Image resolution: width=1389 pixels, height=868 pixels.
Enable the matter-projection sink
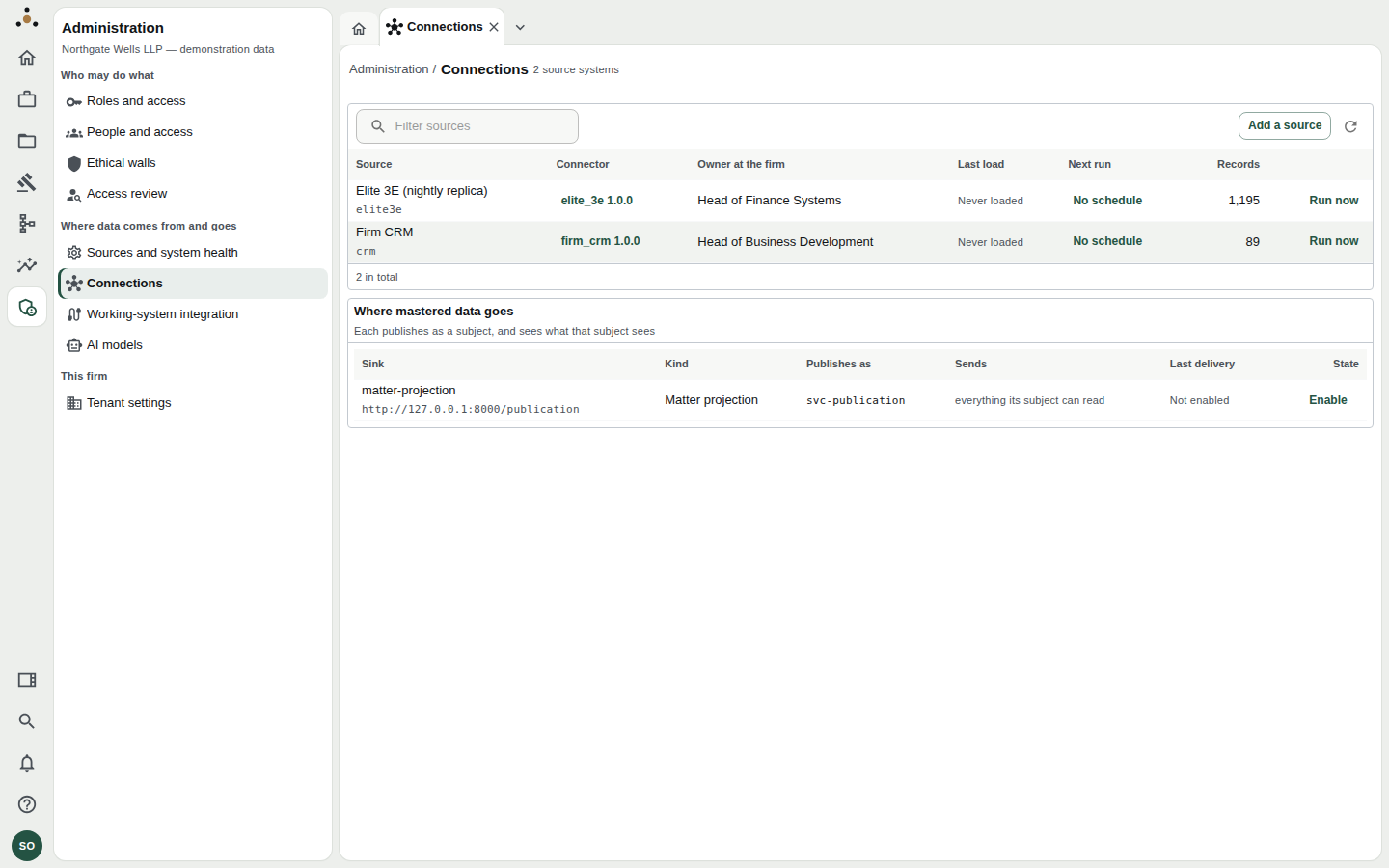1328,400
